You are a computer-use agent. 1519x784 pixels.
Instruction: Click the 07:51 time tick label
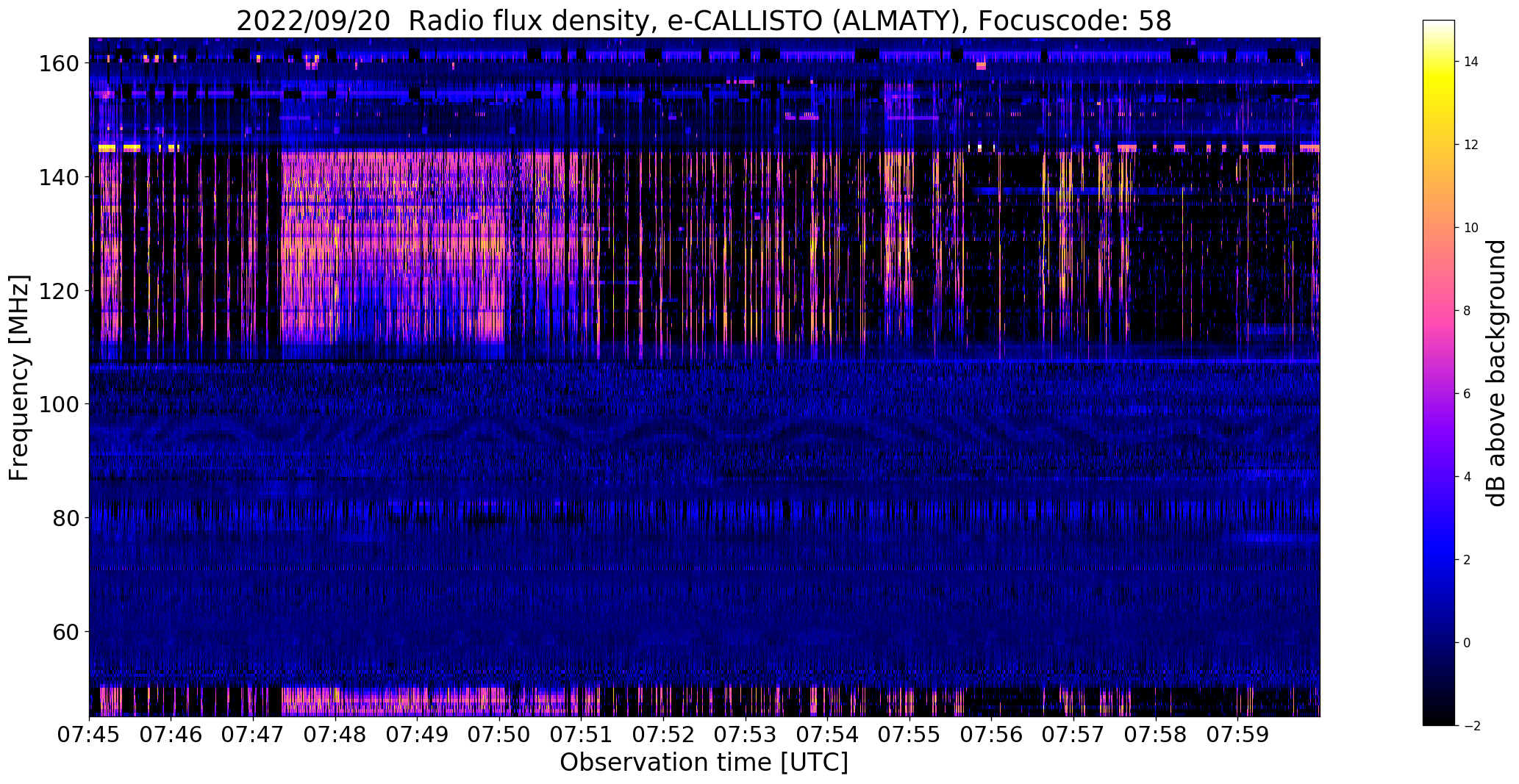pos(582,736)
